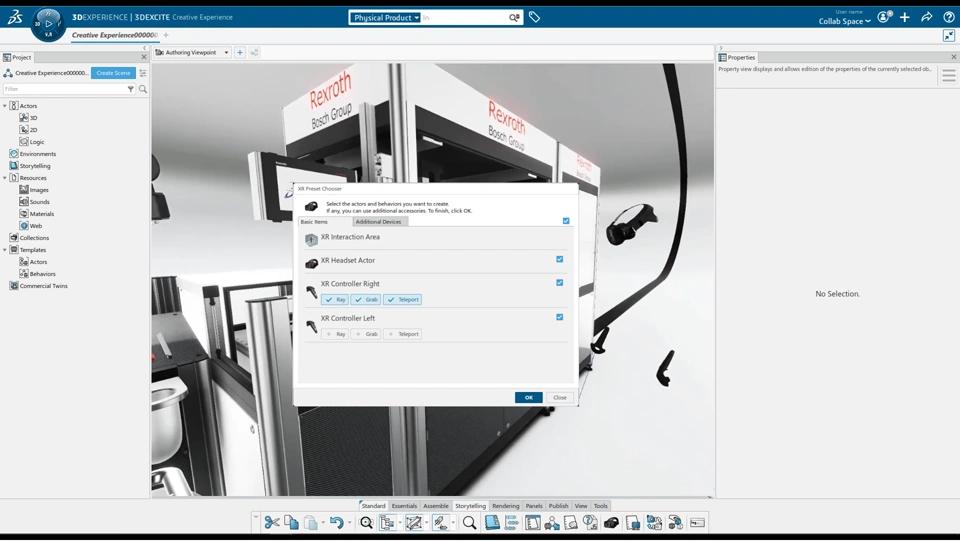Click the blue notebook icon in bottom toolbar

point(492,523)
